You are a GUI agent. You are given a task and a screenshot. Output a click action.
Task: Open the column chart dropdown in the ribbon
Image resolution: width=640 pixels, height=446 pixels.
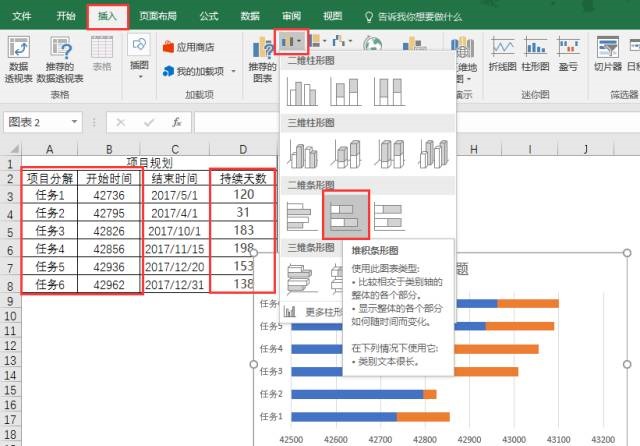pos(291,42)
